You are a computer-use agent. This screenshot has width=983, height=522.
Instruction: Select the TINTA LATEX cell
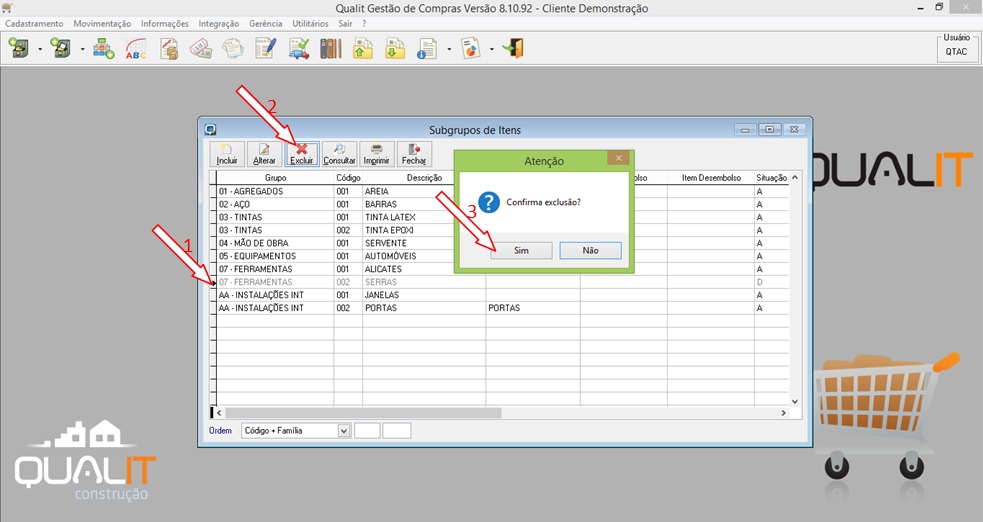[424, 217]
